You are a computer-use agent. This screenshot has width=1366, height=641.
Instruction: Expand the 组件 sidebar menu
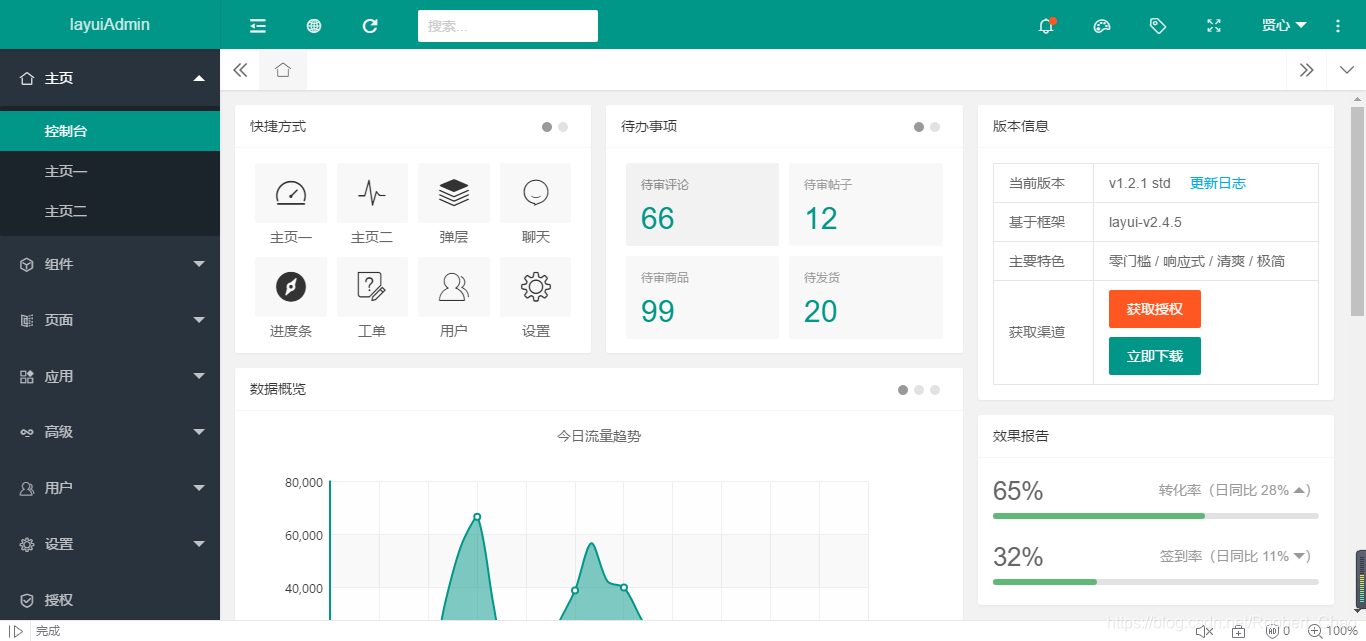point(110,263)
